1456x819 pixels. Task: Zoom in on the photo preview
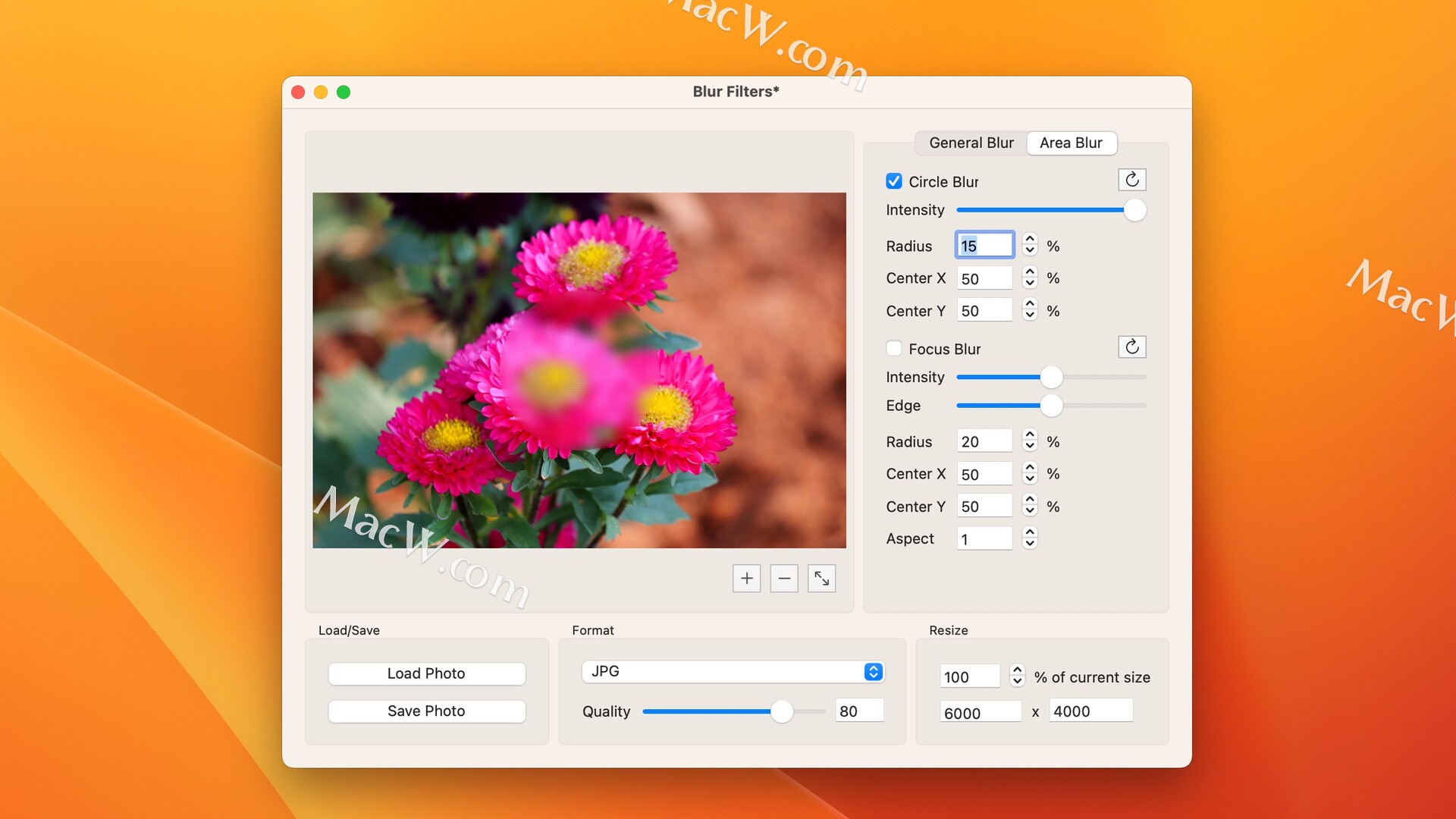click(746, 579)
